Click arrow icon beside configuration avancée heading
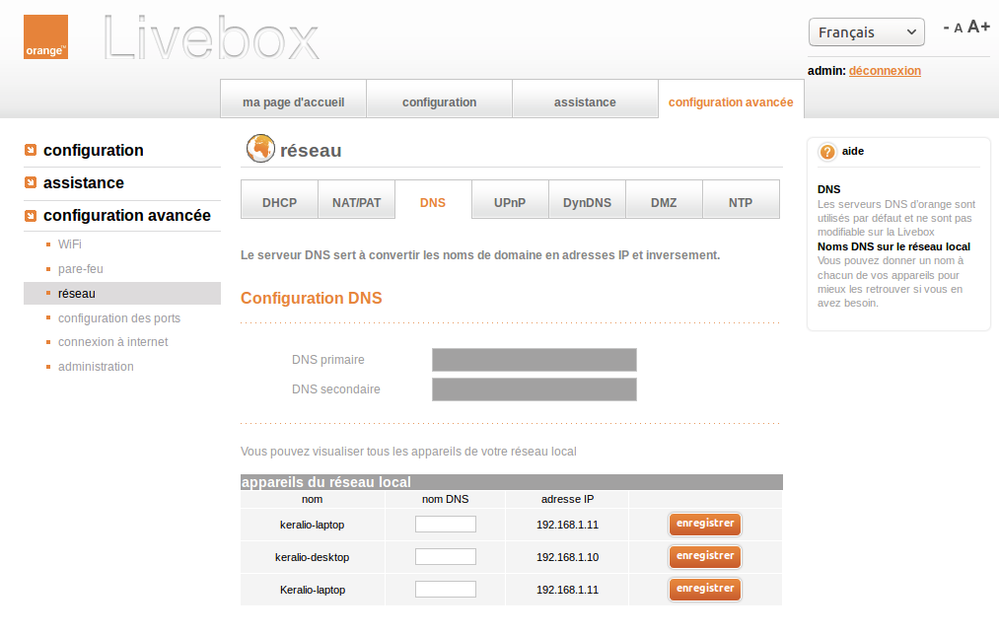Image resolution: width=999 pixels, height=630 pixels. pyautogui.click(x=30, y=216)
